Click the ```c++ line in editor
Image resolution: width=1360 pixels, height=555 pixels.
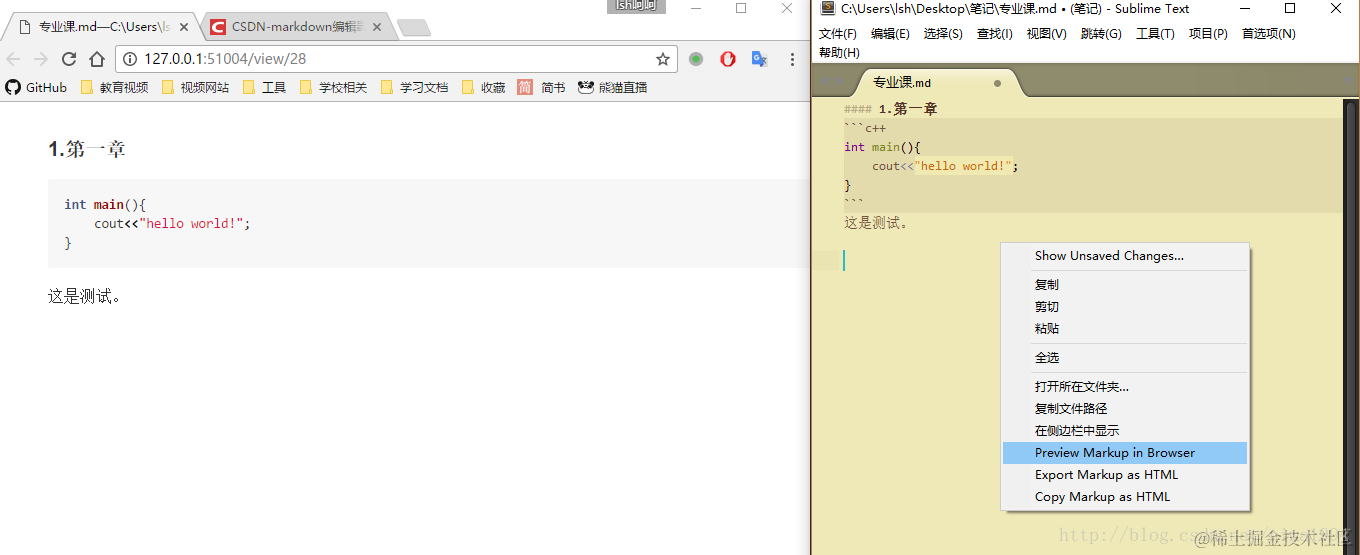865,128
